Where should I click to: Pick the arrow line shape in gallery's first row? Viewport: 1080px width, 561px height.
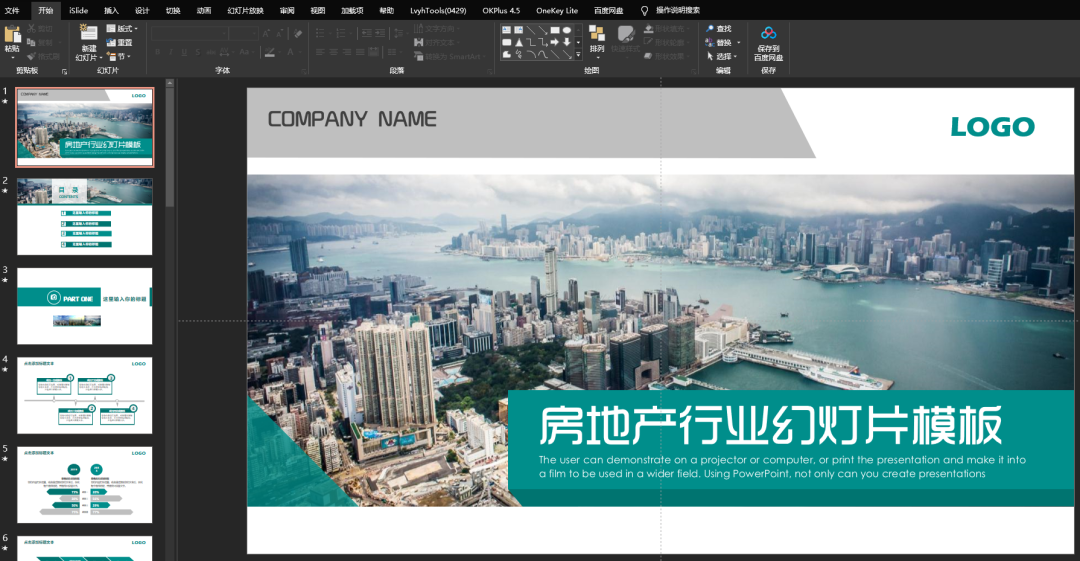tap(543, 30)
